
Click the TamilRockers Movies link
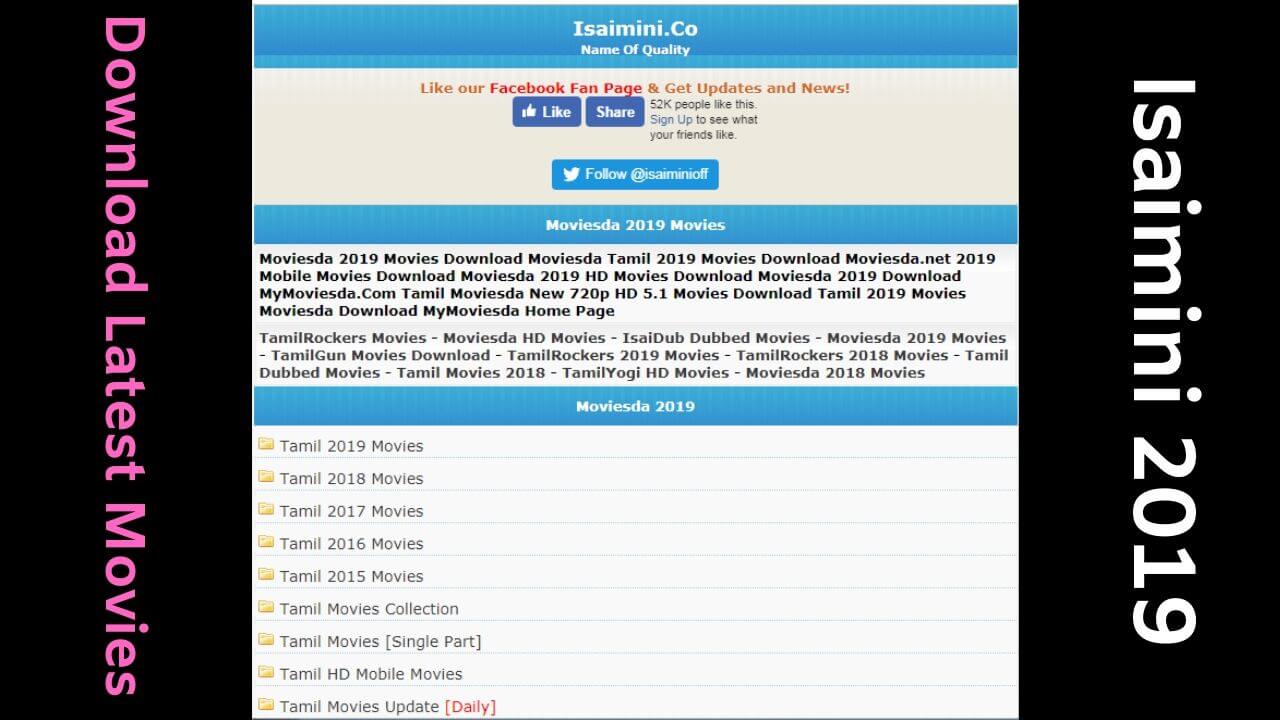point(343,338)
